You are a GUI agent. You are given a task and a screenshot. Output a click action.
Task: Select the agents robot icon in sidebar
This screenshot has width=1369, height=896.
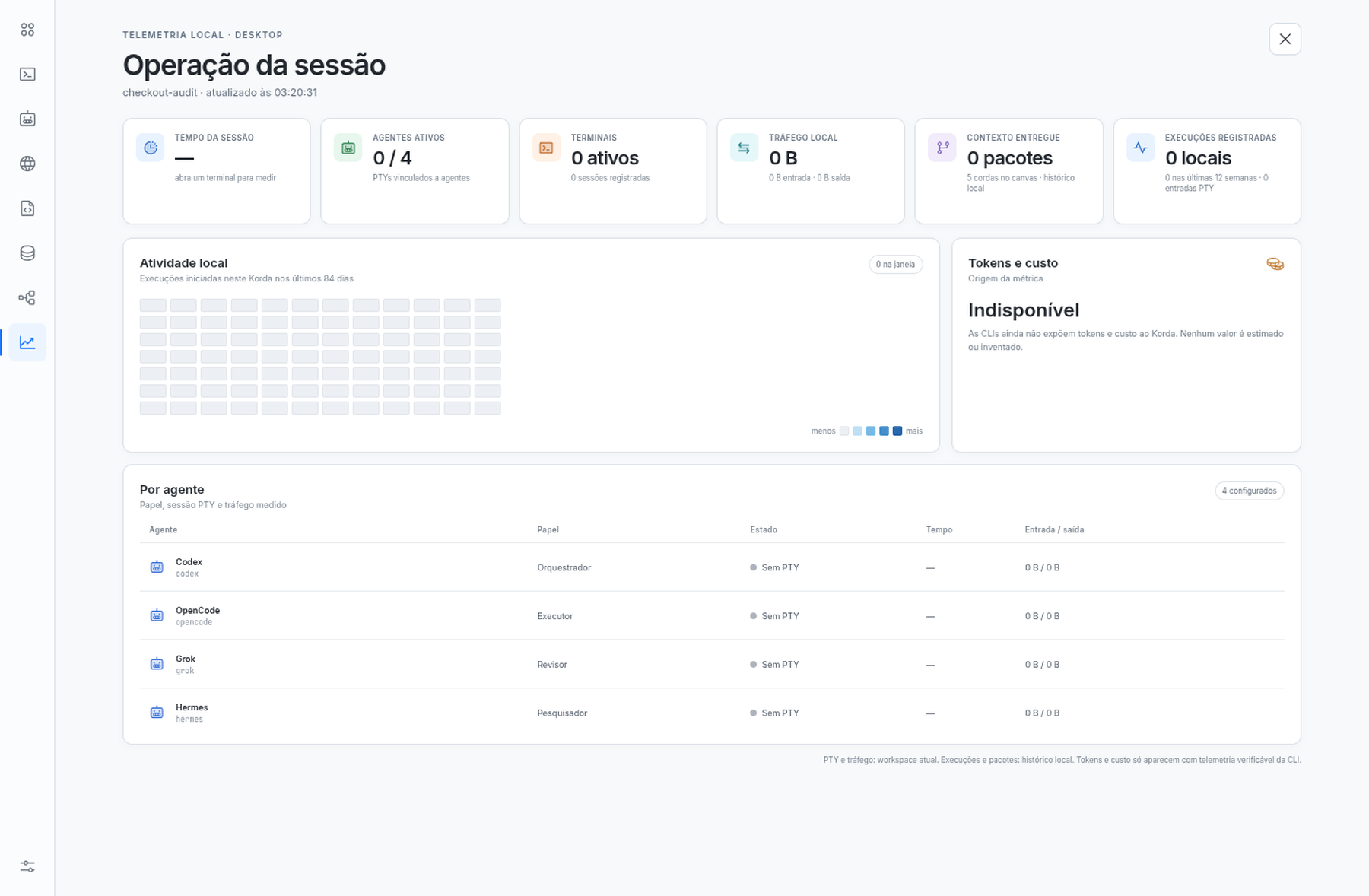(x=27, y=119)
